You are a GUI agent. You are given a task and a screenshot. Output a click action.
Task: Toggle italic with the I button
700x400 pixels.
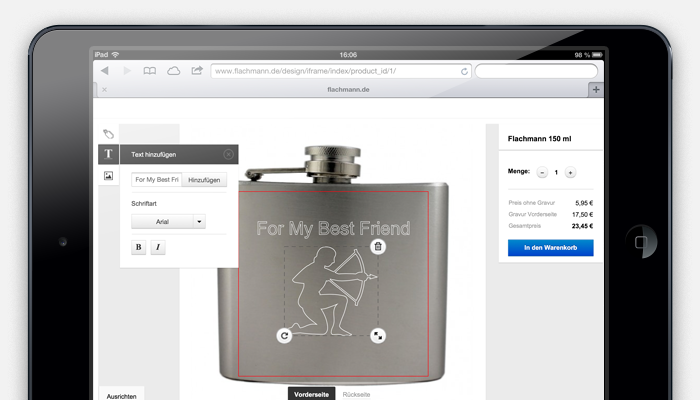pos(158,247)
